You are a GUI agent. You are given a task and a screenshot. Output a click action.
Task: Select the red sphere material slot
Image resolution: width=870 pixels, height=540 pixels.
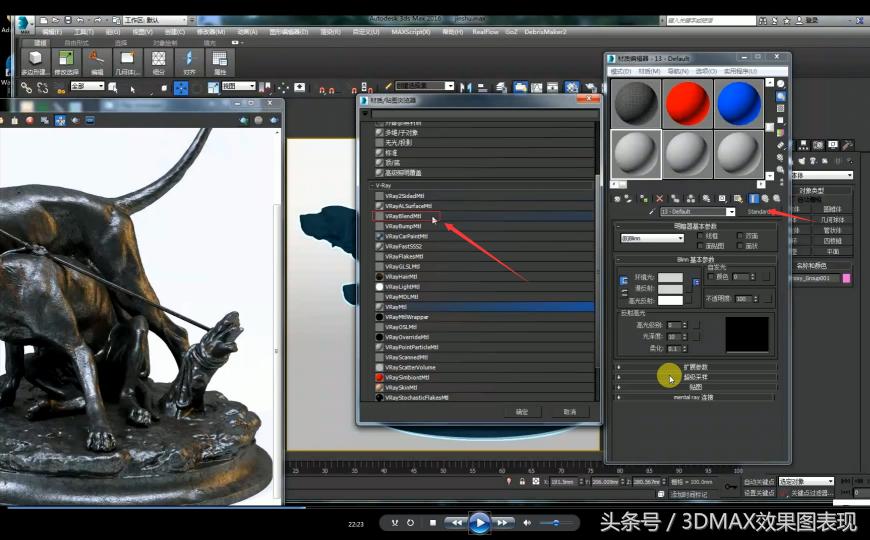click(x=687, y=103)
